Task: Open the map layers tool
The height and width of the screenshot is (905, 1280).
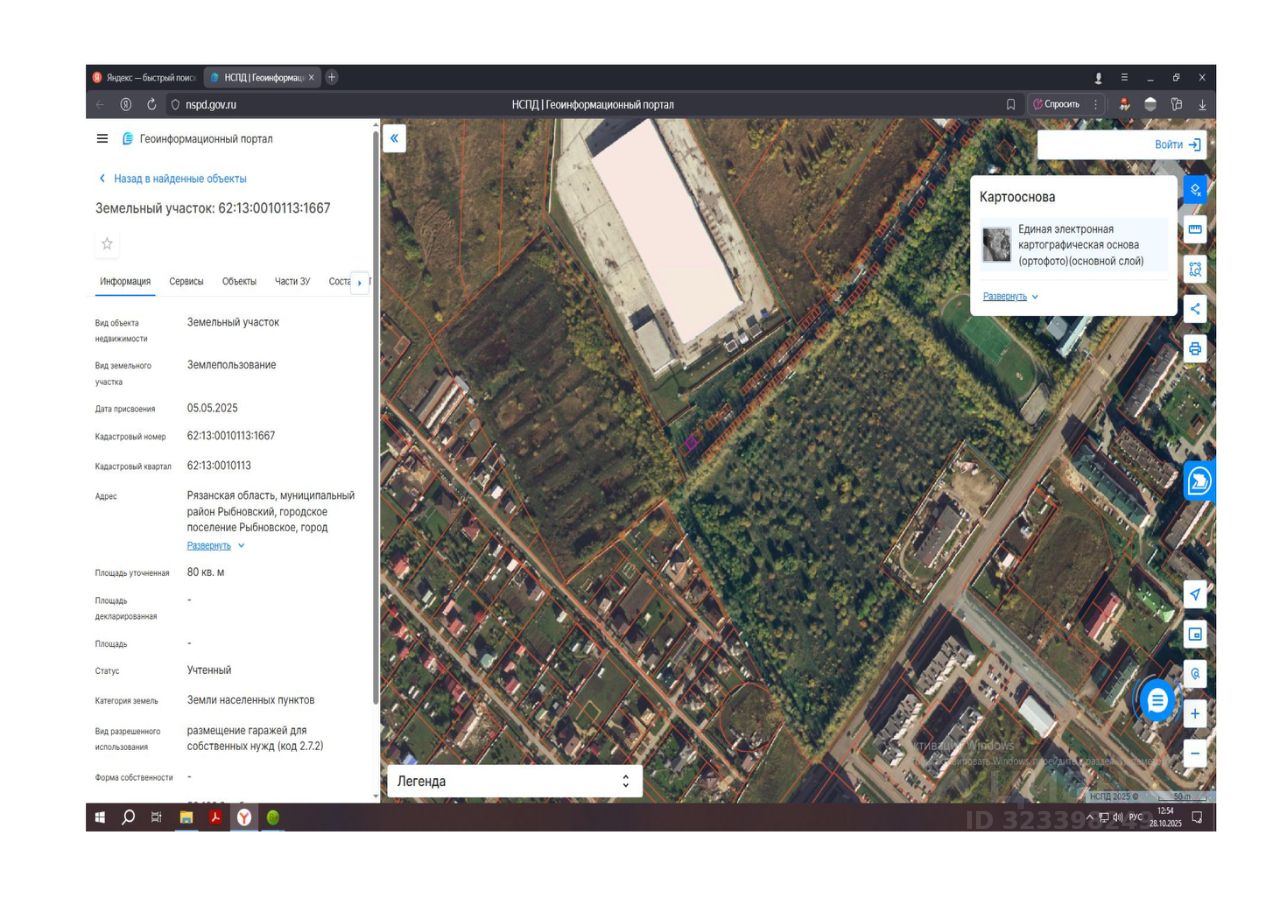Action: [x=1194, y=189]
